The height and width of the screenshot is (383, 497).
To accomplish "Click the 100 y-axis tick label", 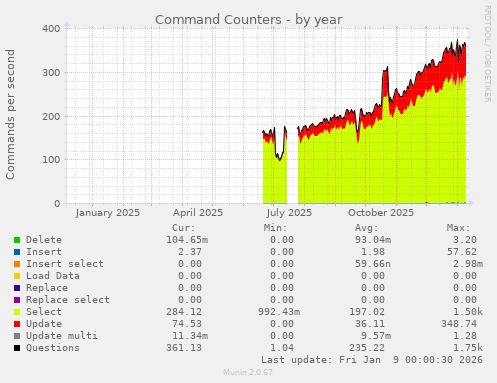I will point(51,160).
